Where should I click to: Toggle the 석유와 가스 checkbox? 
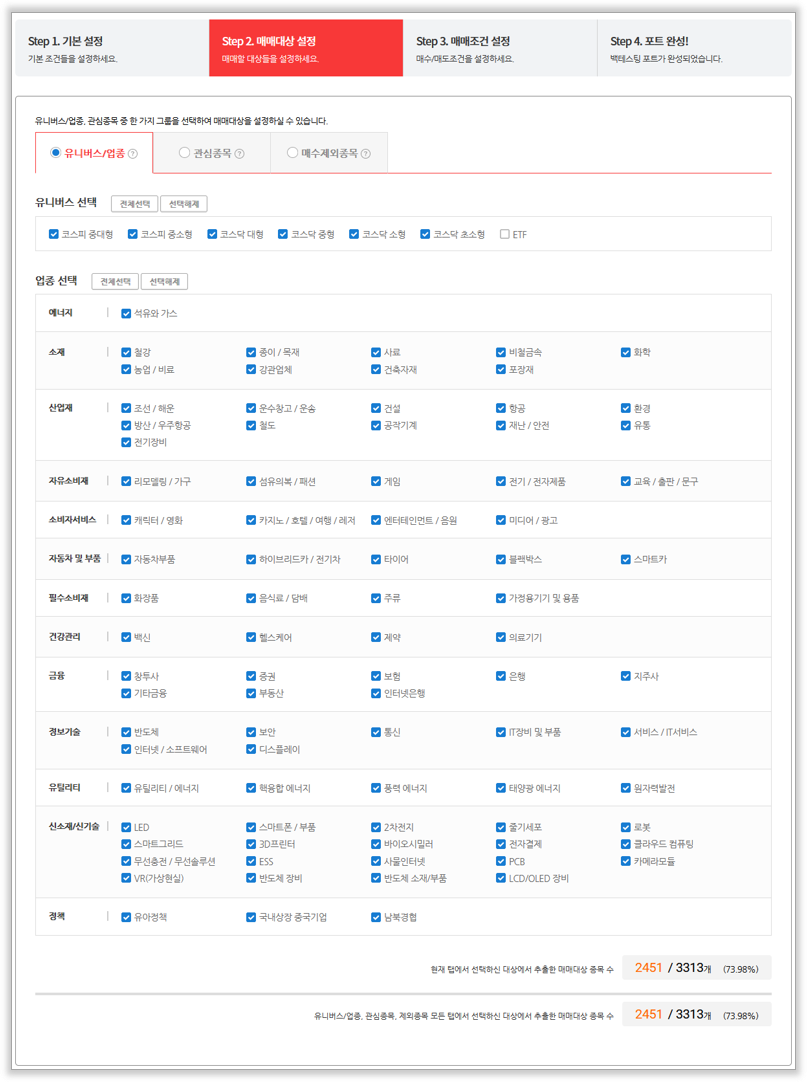click(126, 313)
